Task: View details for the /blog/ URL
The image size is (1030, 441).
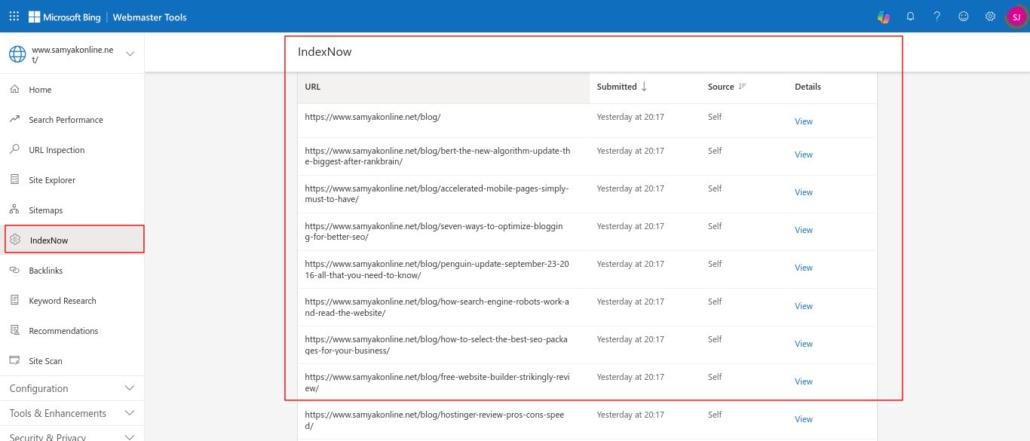Action: click(x=803, y=122)
